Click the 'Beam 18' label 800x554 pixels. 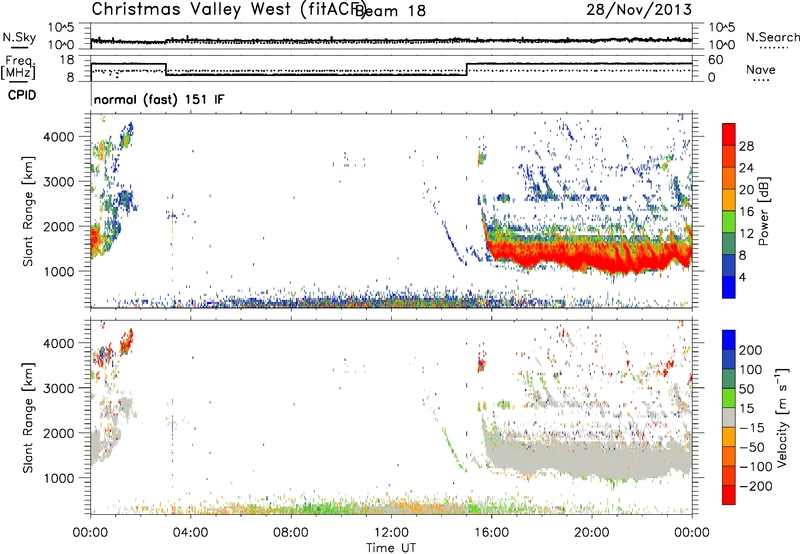tap(390, 10)
